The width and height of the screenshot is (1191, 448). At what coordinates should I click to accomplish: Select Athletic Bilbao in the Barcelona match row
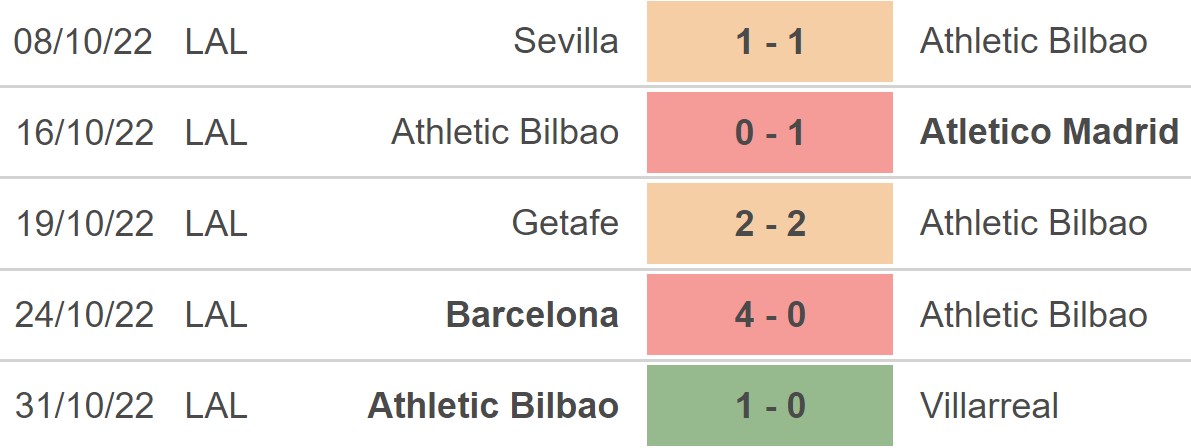pos(1033,314)
